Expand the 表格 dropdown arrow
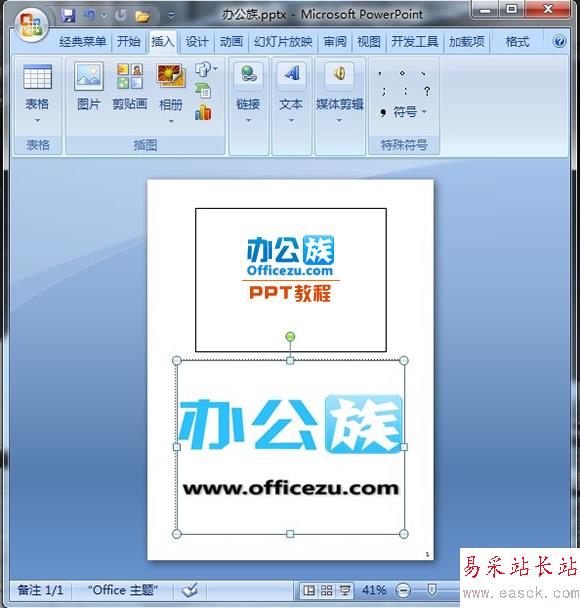 [37, 121]
